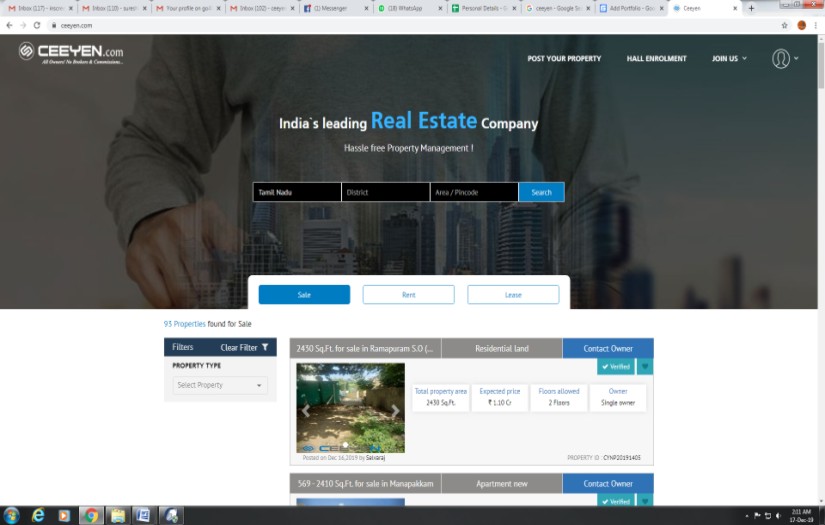Favorite the Manapakkam property with heart
This screenshot has width=825, height=525.
pyautogui.click(x=645, y=501)
